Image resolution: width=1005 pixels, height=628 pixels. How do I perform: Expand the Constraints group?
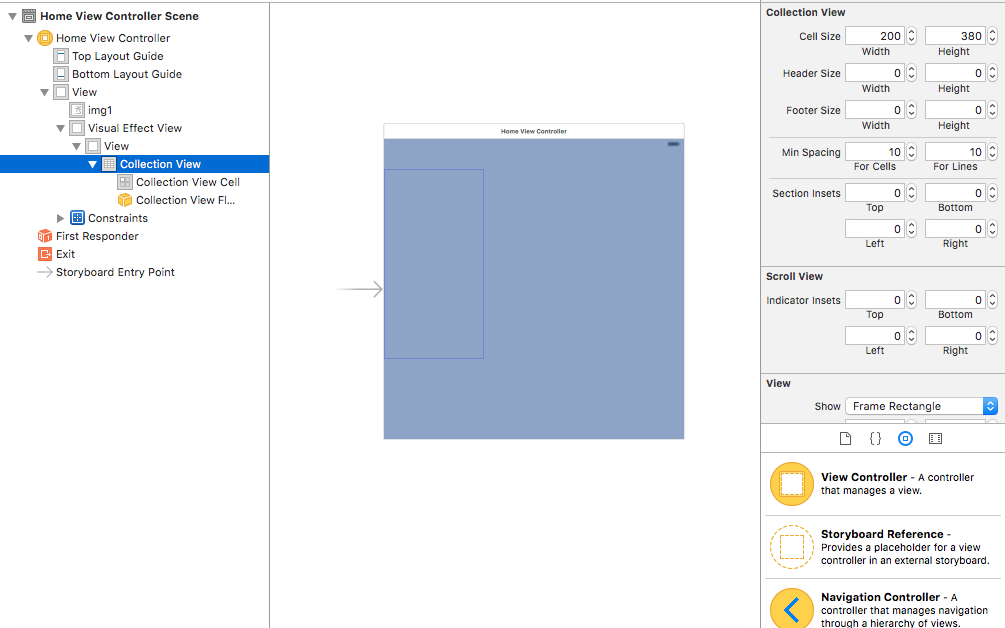(x=61, y=218)
